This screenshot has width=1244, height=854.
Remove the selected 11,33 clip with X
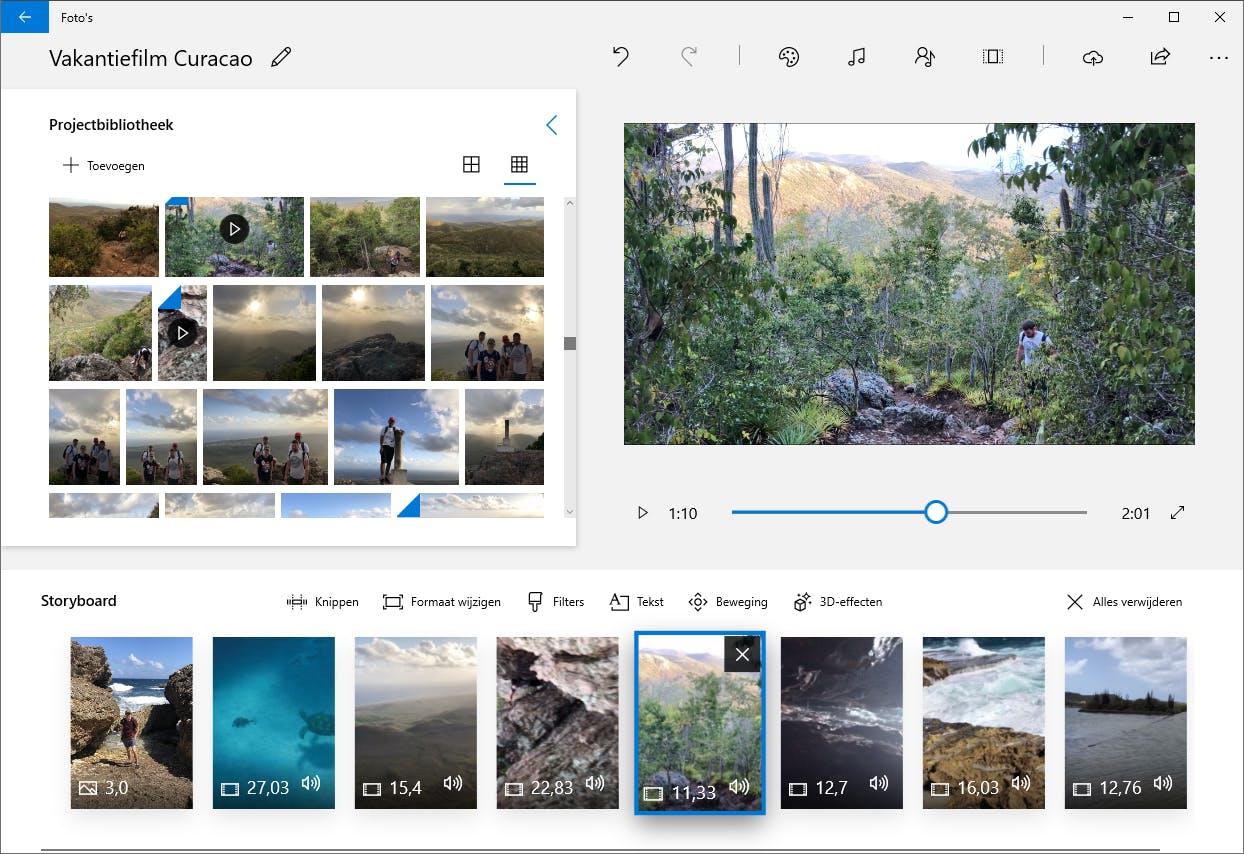(x=742, y=654)
